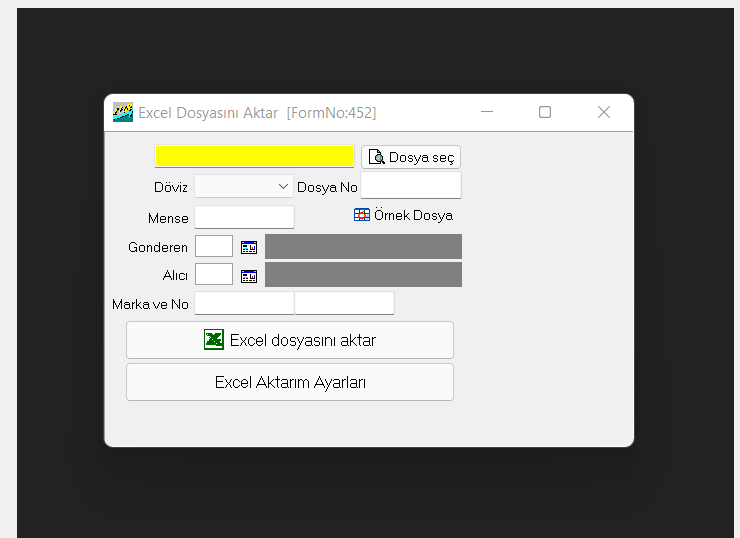Click the second Marka ve No field
This screenshot has height=538, width=740.
[x=345, y=303]
